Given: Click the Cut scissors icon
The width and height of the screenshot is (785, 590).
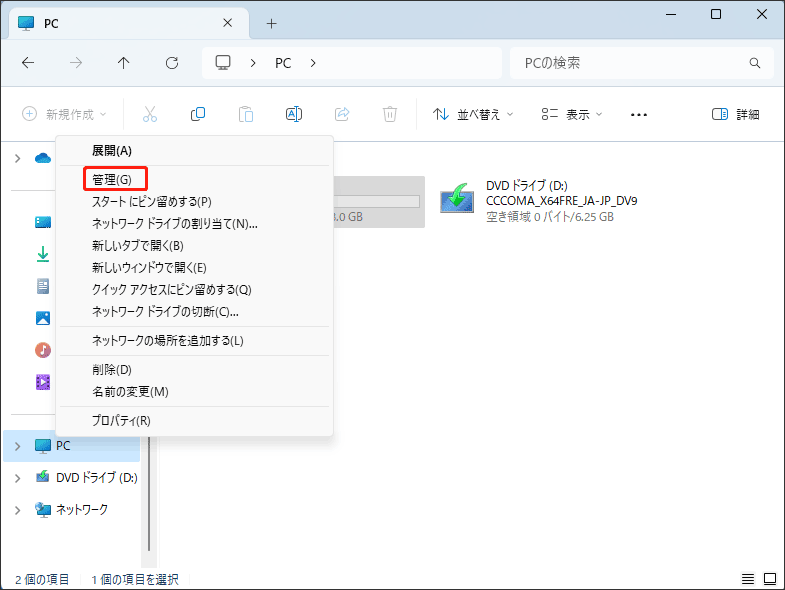Looking at the screenshot, I should [150, 114].
